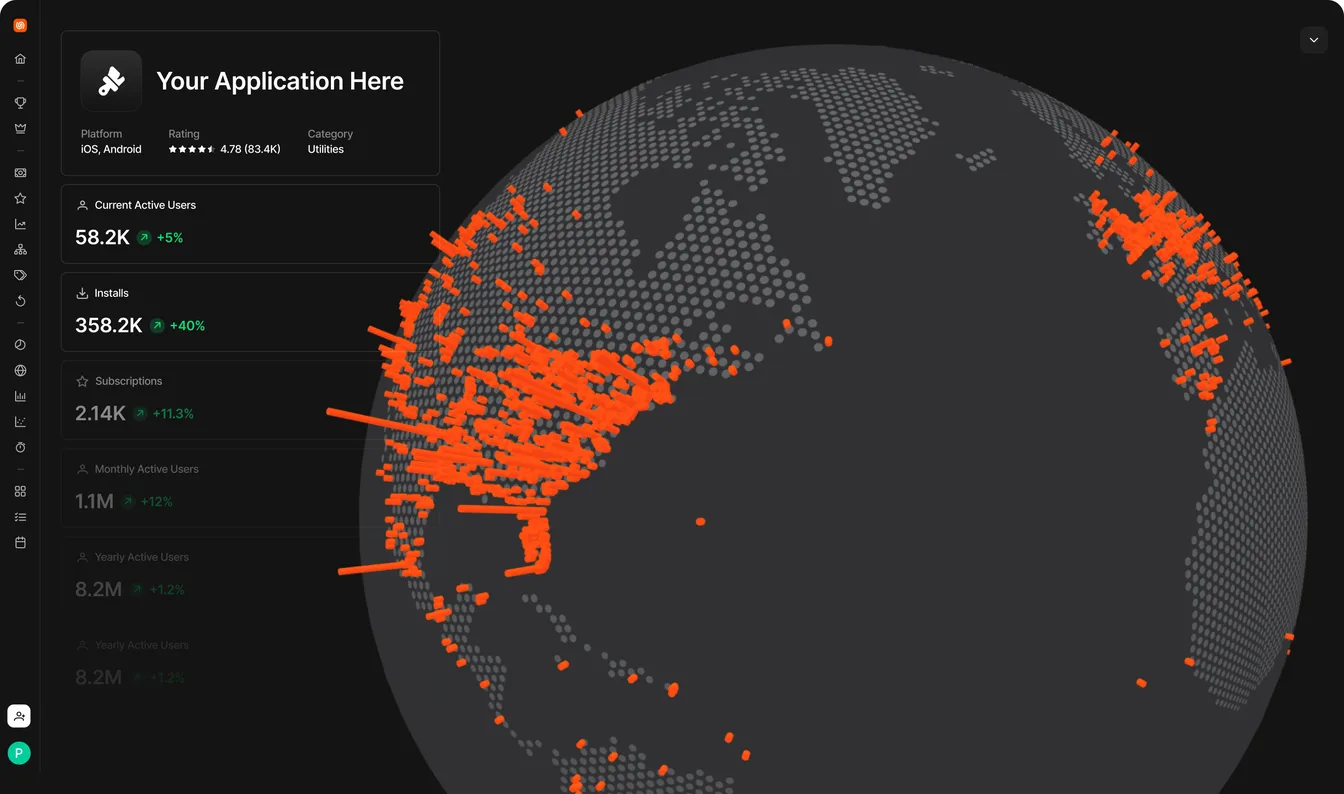Open the Home icon in sidebar
Image resolution: width=1344 pixels, height=794 pixels.
point(20,59)
